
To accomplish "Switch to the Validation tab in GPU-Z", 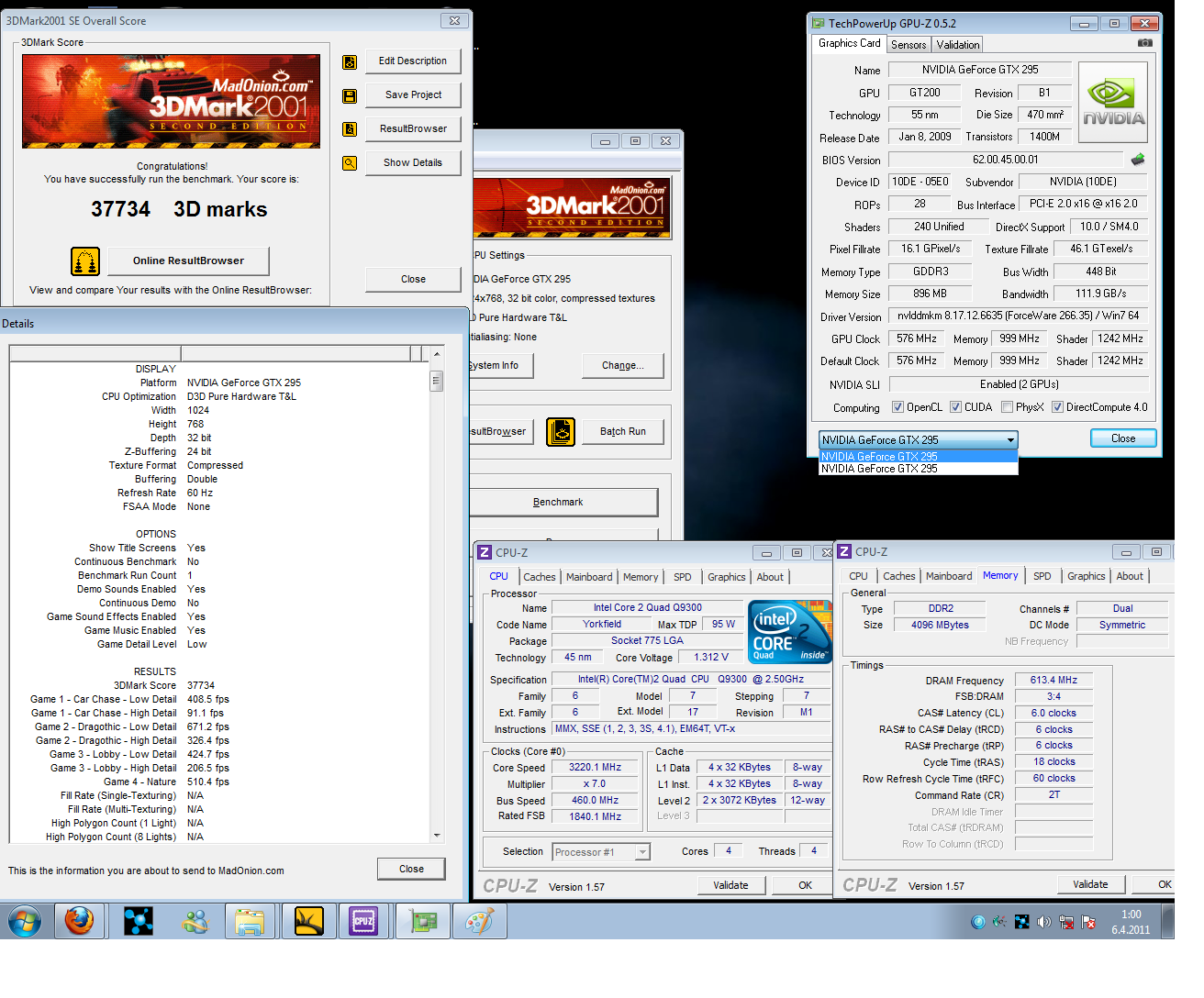I will pyautogui.click(x=958, y=45).
